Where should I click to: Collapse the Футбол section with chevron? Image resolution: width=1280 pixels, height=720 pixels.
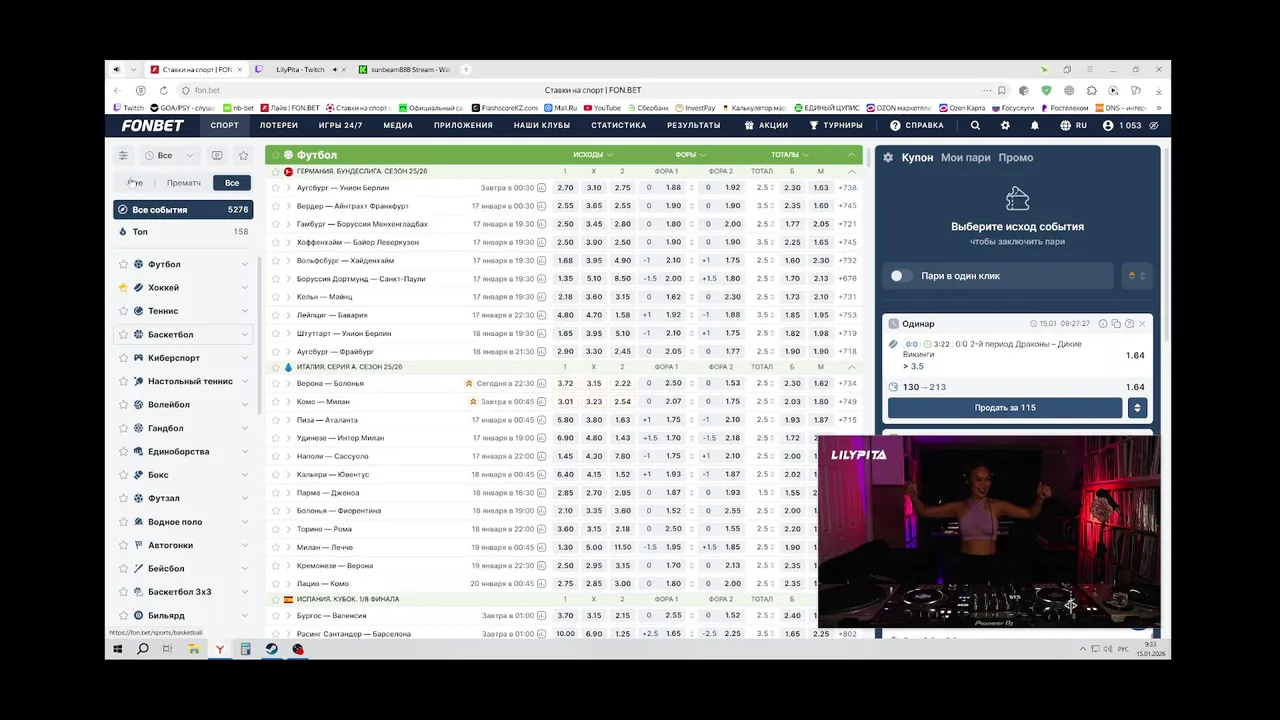[x=852, y=155]
